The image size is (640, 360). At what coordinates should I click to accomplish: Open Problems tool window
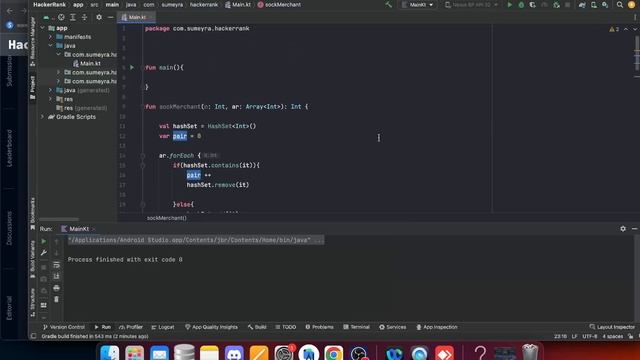pos(320,327)
